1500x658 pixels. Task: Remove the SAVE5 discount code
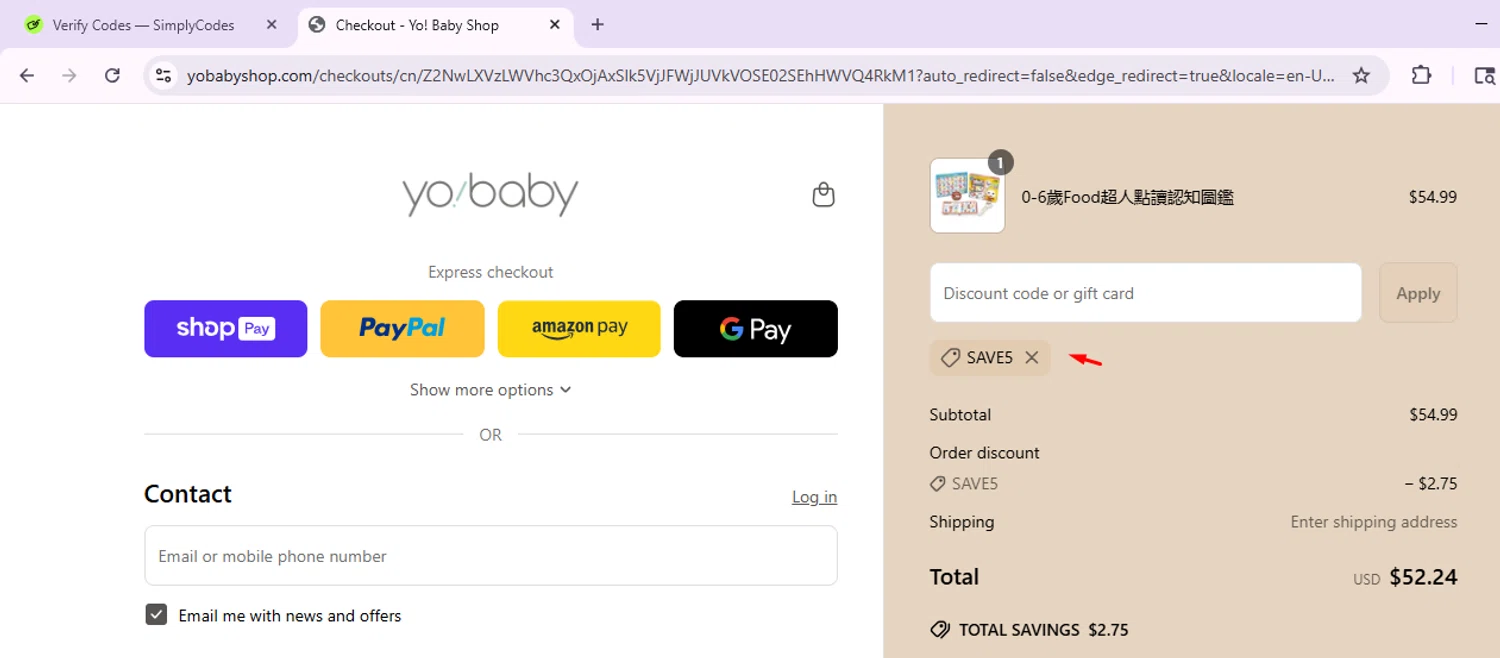point(1032,357)
